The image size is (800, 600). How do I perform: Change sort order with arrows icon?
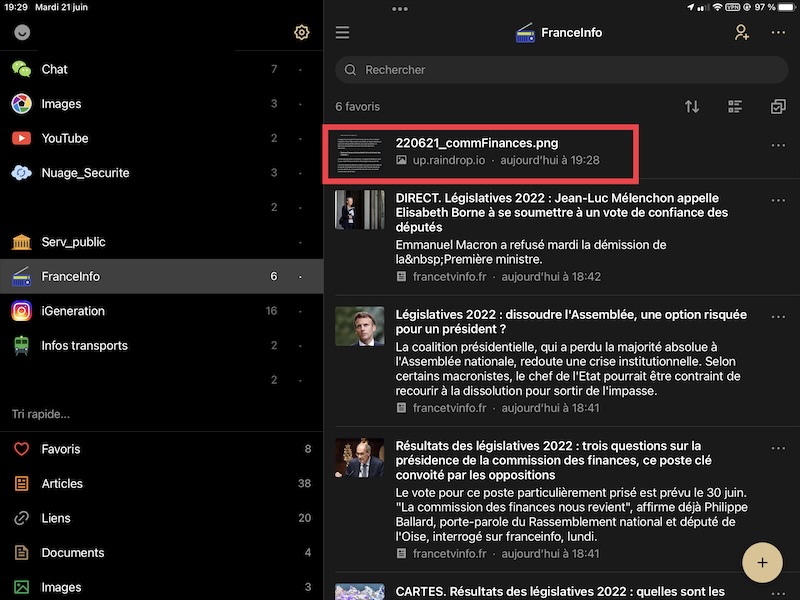coord(692,106)
